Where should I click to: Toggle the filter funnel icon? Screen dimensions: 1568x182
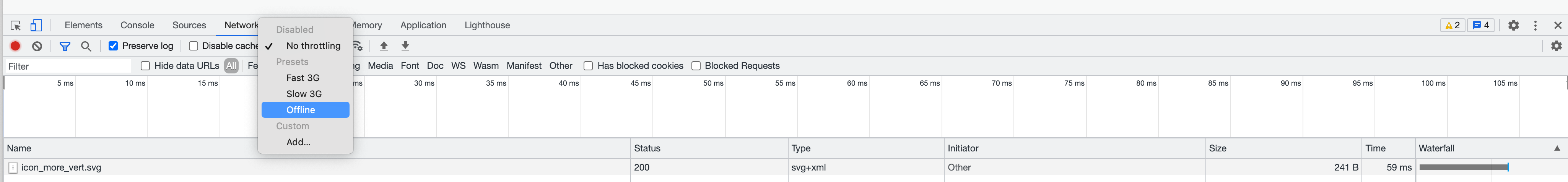(x=65, y=46)
